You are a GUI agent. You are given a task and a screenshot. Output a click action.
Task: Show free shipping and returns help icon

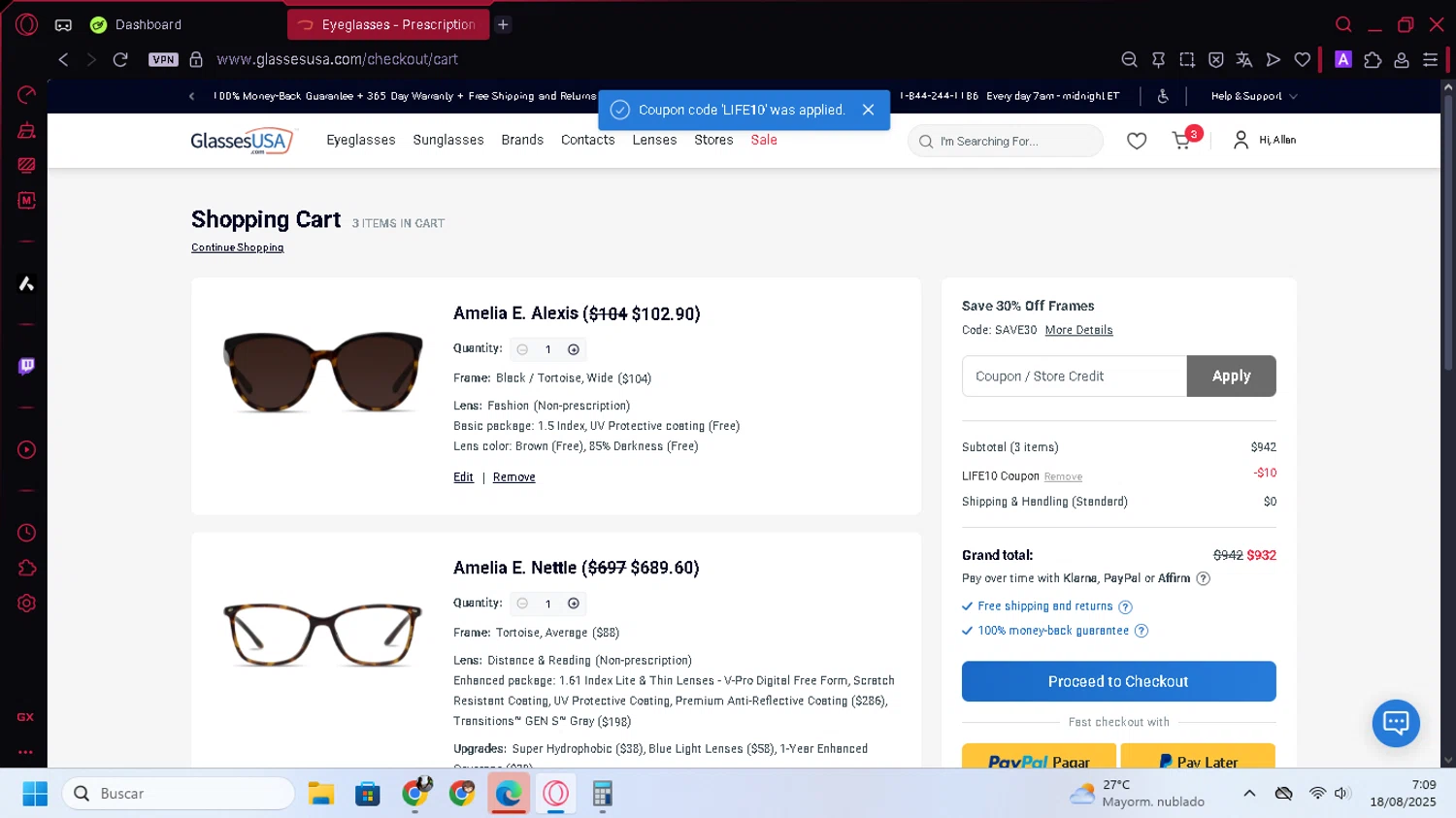coord(1125,607)
